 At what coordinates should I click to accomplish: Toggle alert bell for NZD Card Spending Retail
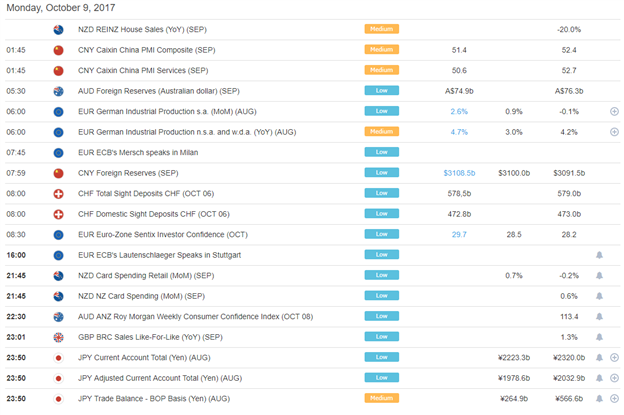(x=599, y=275)
